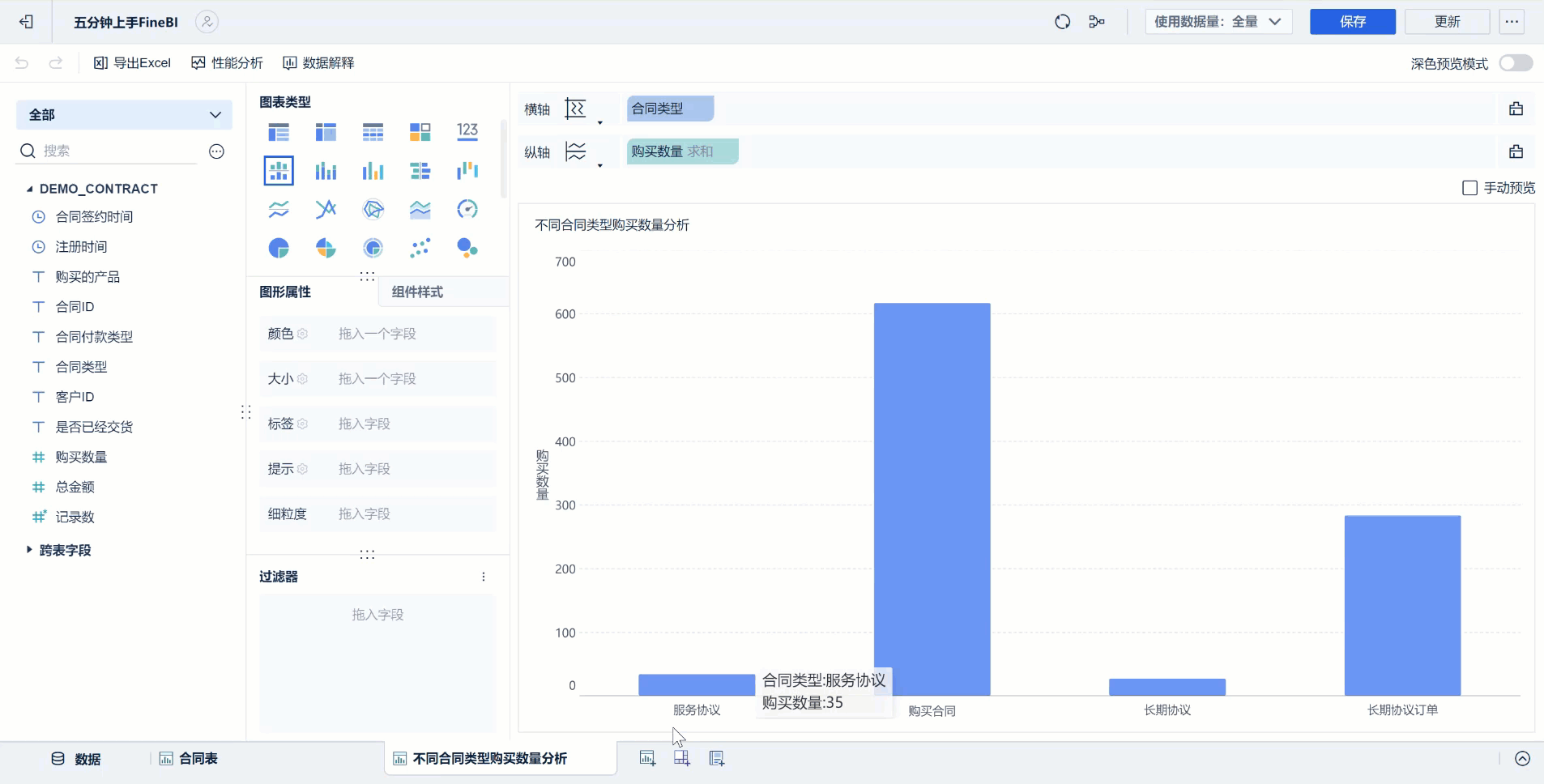Click the 合同类型 pill on 横轴
This screenshot has height=784, width=1544.
(x=670, y=109)
